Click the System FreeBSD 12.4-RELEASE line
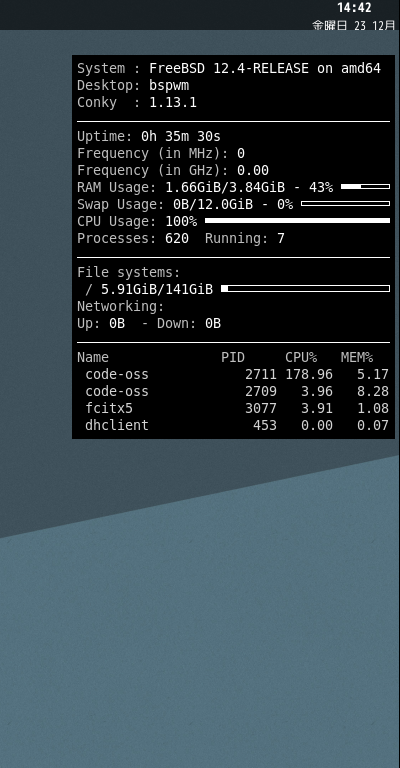Image resolution: width=400 pixels, height=768 pixels. (229, 69)
